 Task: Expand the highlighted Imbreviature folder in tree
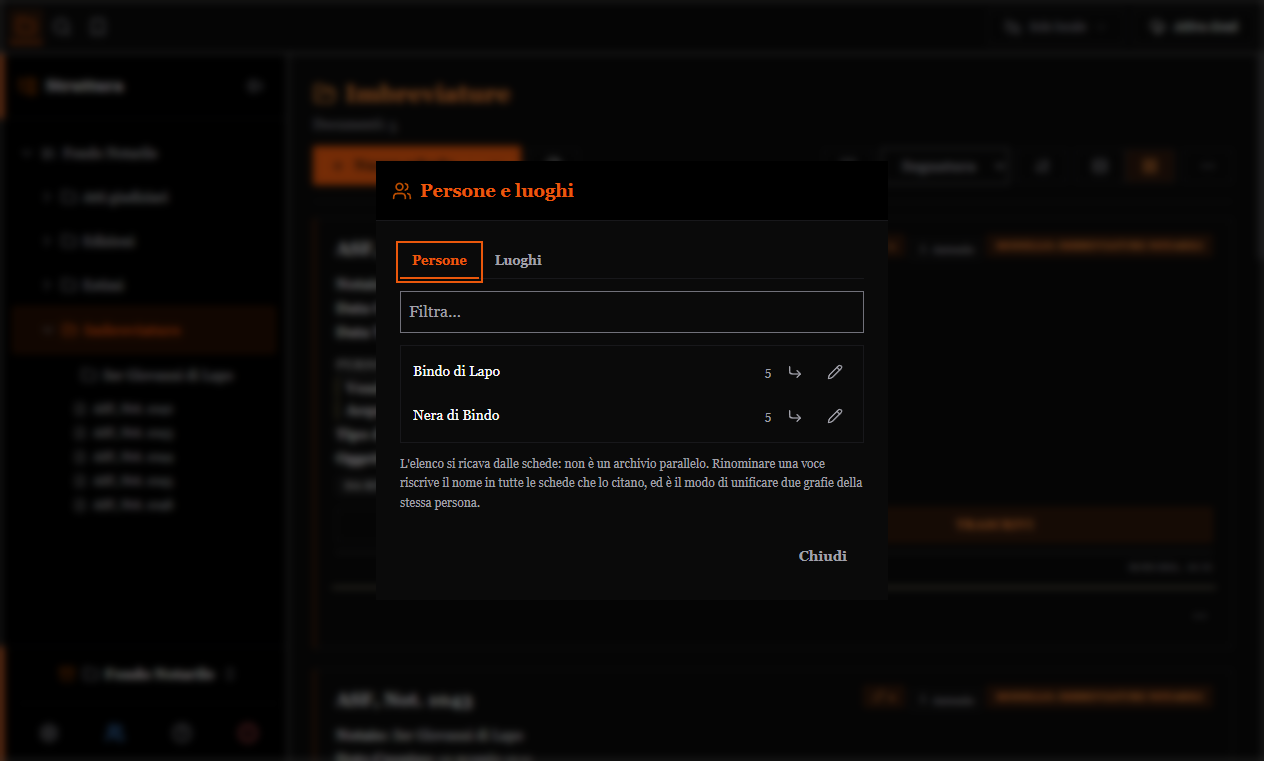(x=47, y=329)
